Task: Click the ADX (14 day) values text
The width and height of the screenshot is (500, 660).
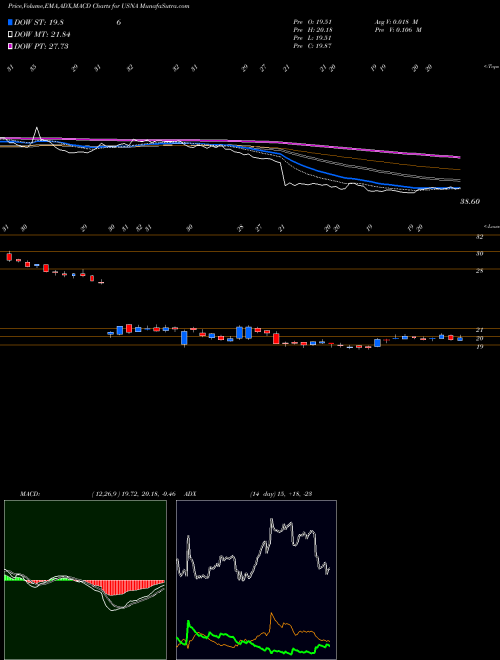Action: [280, 494]
